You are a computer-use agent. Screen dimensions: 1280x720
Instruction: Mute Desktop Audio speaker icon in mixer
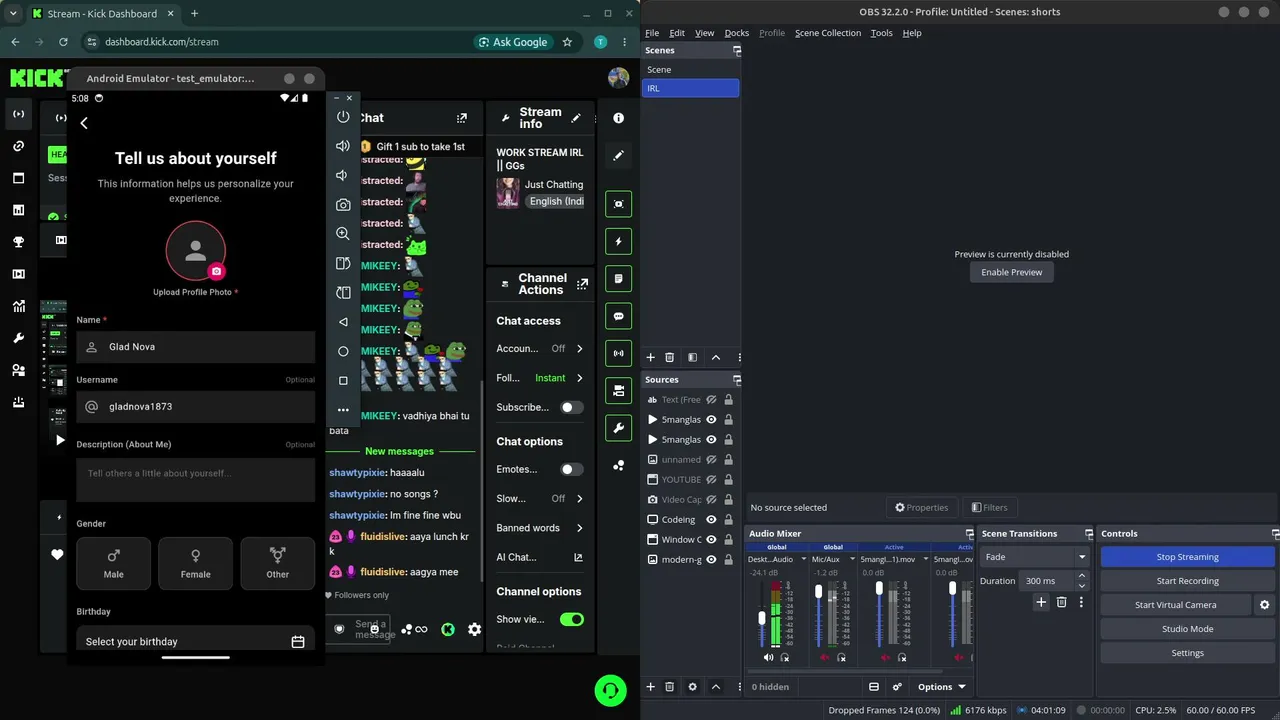(x=768, y=657)
